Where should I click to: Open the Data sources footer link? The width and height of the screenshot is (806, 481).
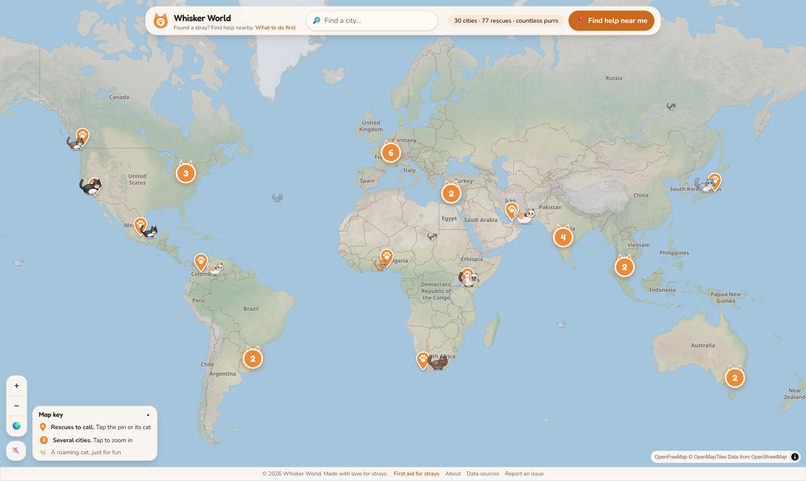point(483,474)
